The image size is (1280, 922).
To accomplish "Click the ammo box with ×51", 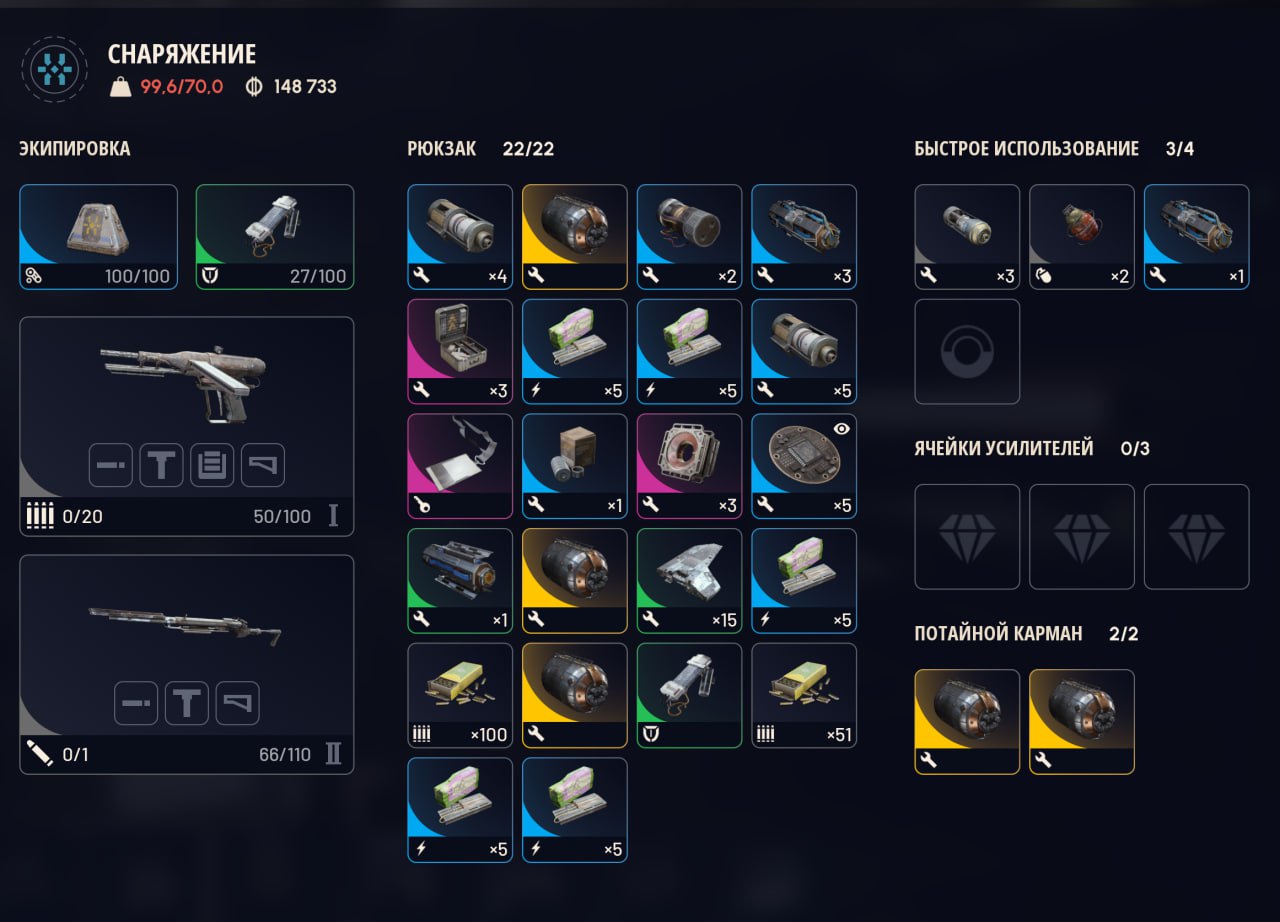I will (804, 695).
